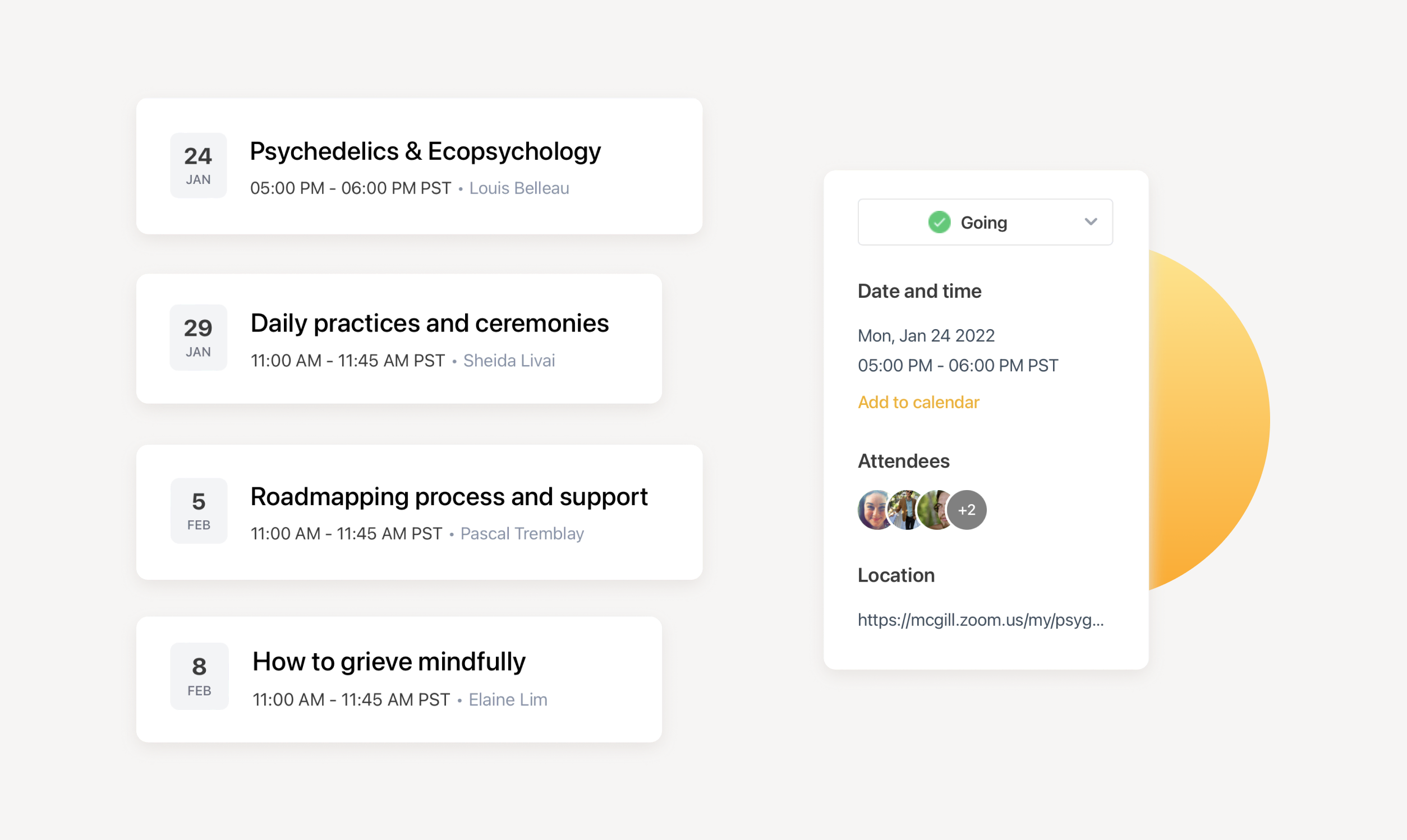
Task: Open Roadmapping process and support event
Action: tap(448, 497)
